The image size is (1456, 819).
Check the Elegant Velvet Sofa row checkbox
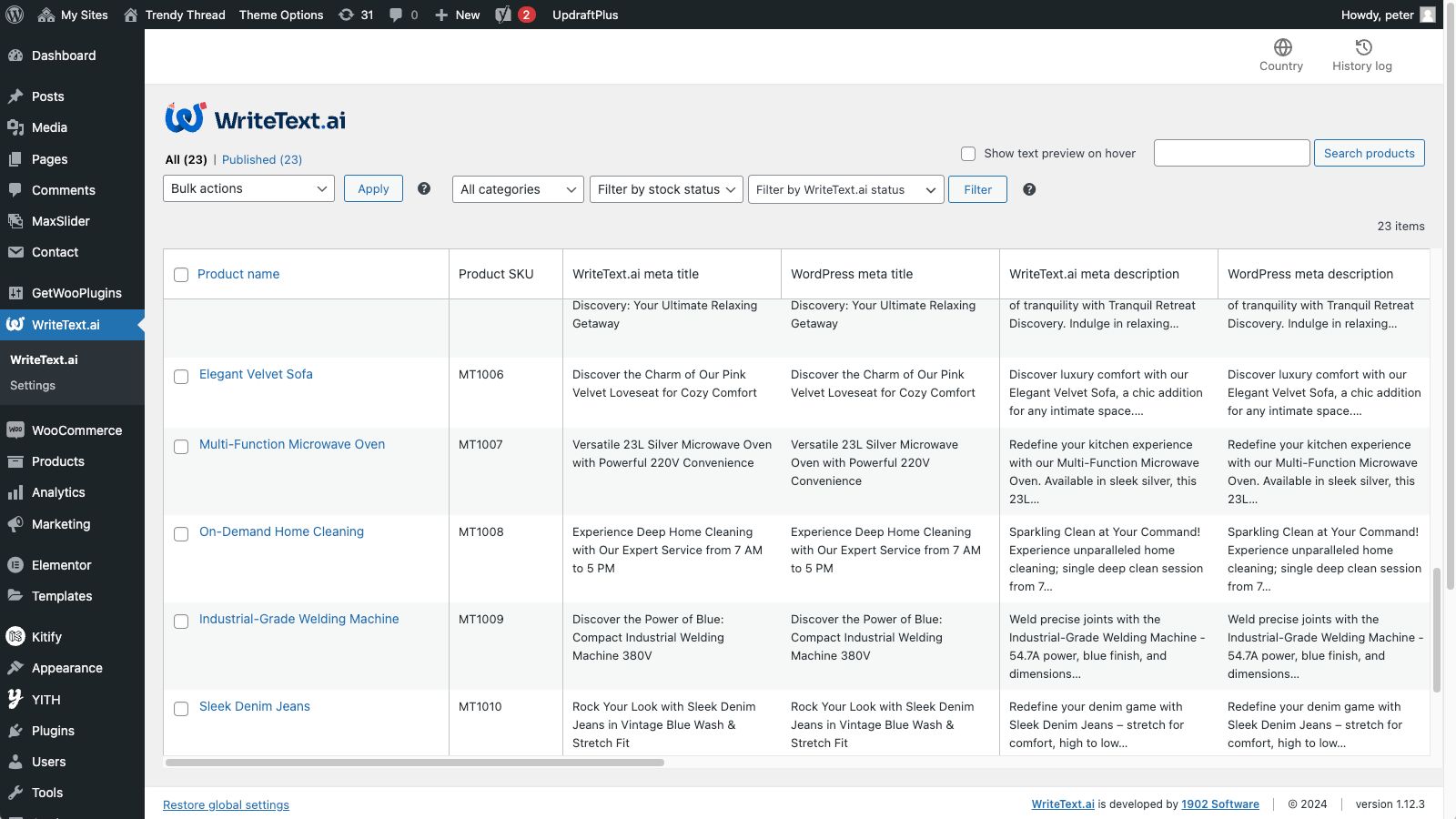[181, 377]
